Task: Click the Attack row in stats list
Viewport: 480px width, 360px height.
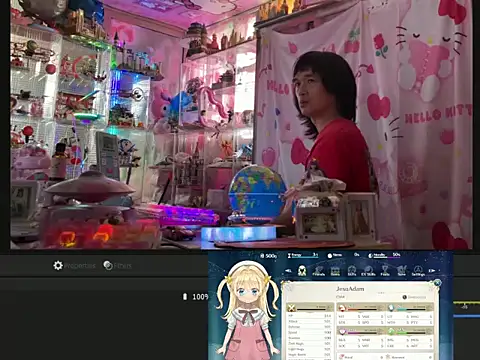Action: pyautogui.click(x=310, y=321)
